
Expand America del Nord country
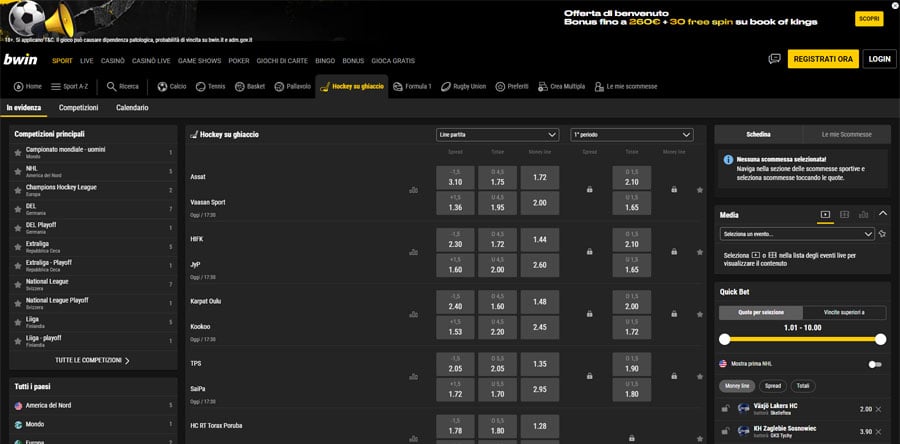coord(93,406)
